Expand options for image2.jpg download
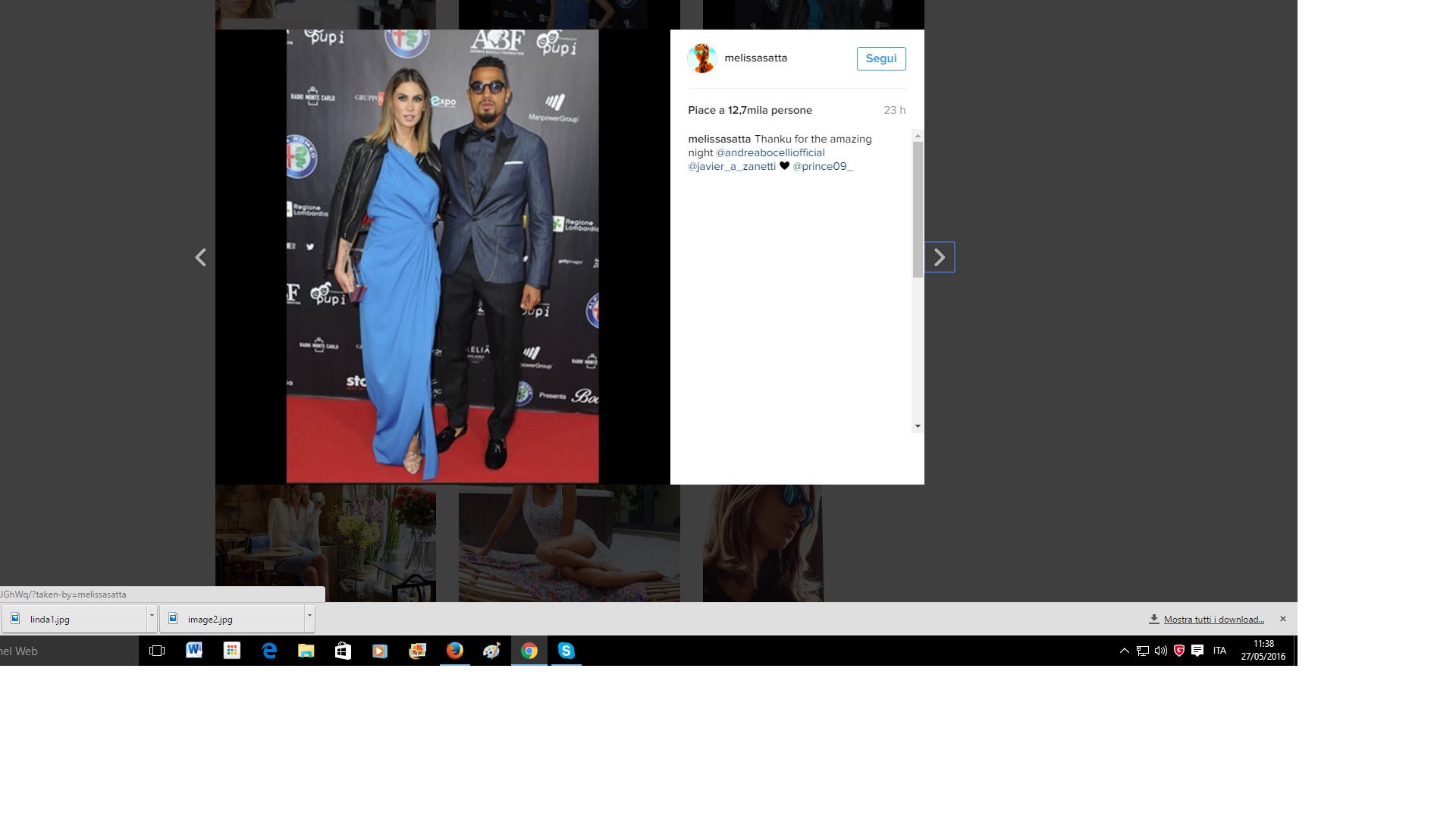This screenshot has width=1456, height=819. (309, 617)
